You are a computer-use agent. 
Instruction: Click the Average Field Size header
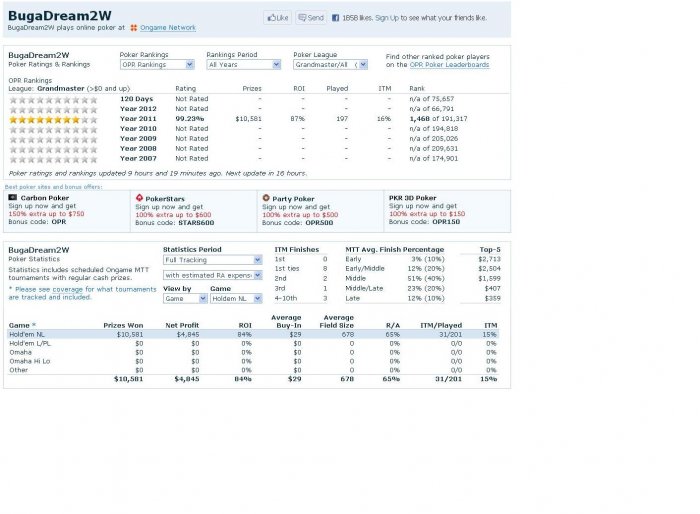click(337, 322)
